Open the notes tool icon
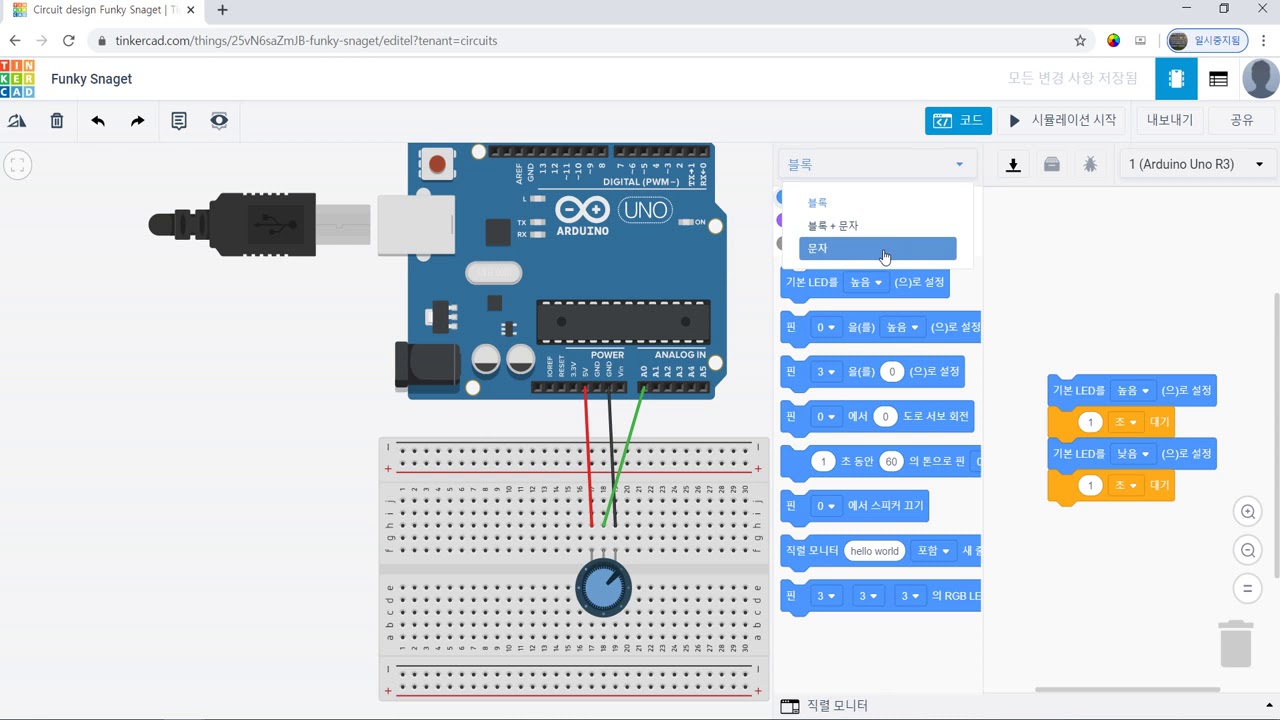Viewport: 1280px width, 720px height. click(179, 121)
